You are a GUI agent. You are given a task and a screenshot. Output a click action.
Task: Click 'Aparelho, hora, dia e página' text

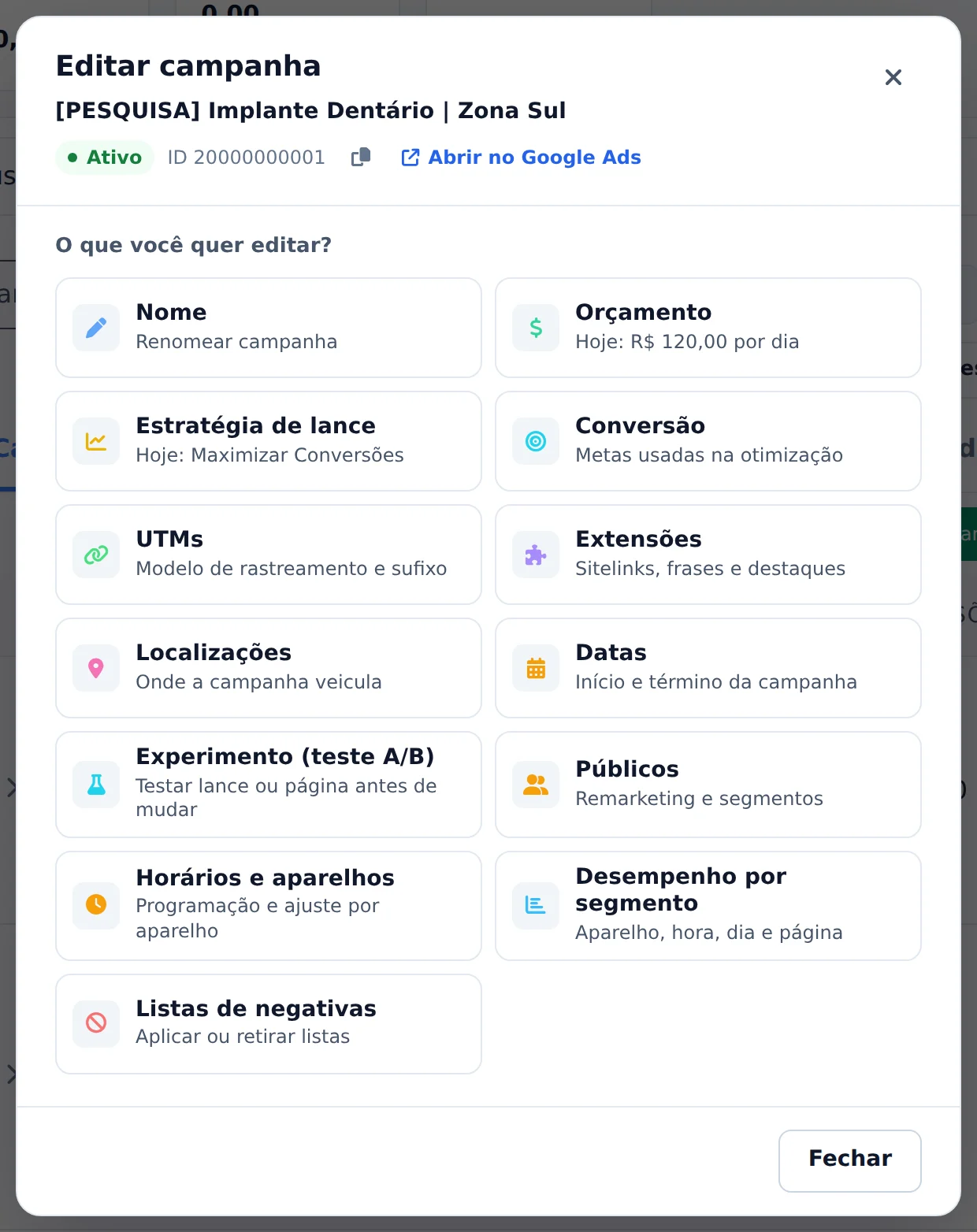tap(708, 933)
